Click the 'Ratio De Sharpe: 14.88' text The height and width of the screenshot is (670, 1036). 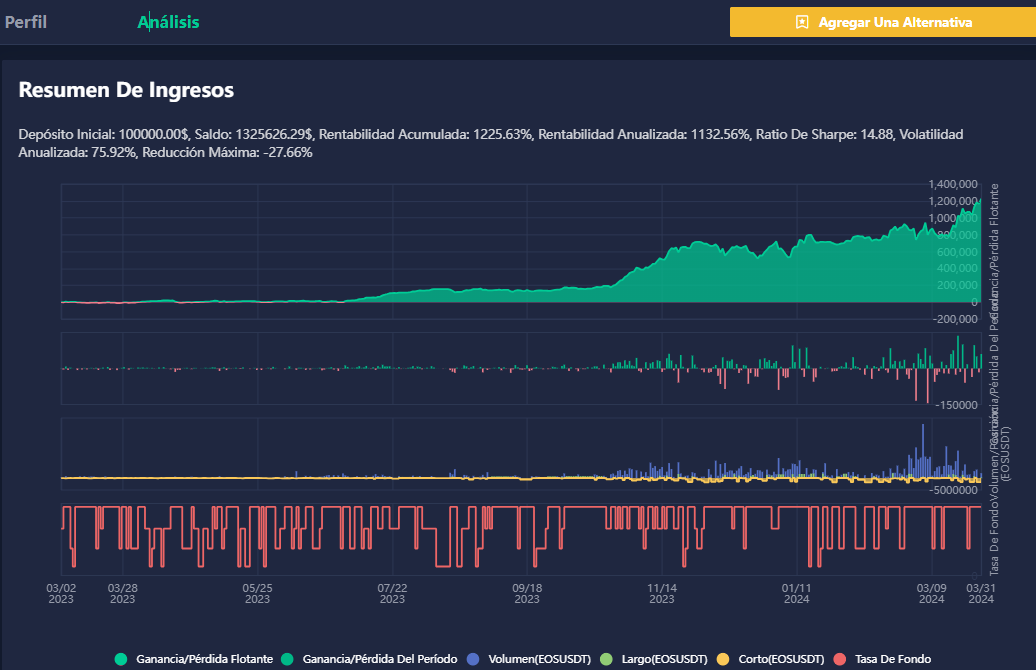[824, 134]
